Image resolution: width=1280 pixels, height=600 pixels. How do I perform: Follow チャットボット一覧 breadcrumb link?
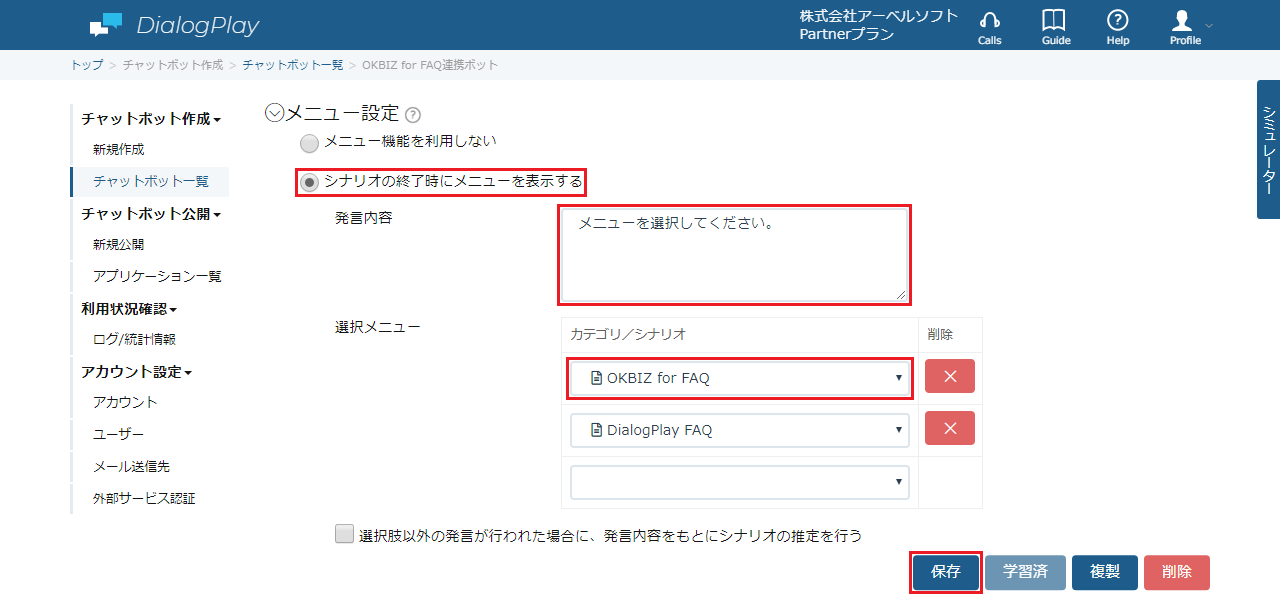pyautogui.click(x=293, y=65)
